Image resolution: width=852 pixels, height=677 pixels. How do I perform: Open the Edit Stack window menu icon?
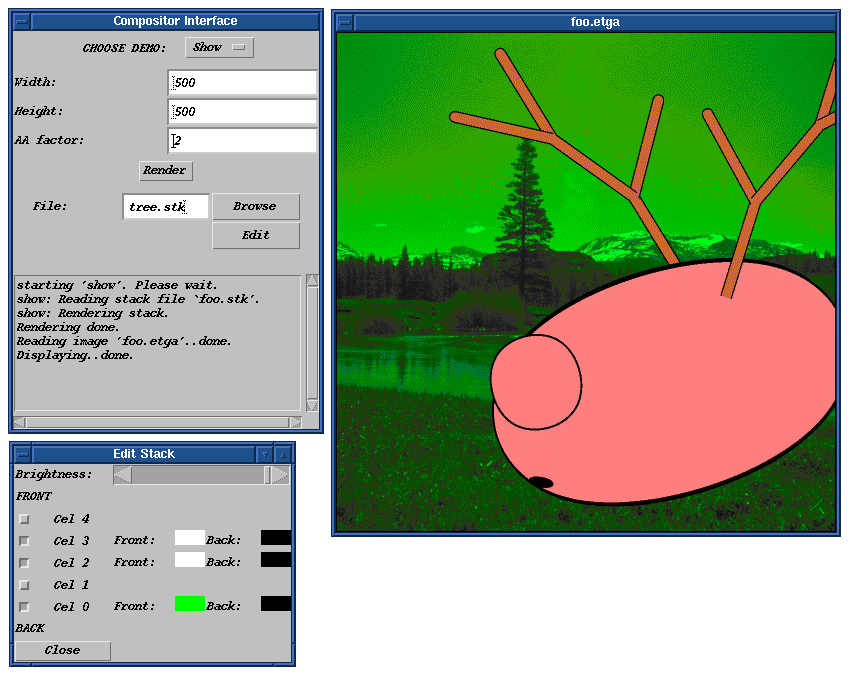tap(22, 454)
